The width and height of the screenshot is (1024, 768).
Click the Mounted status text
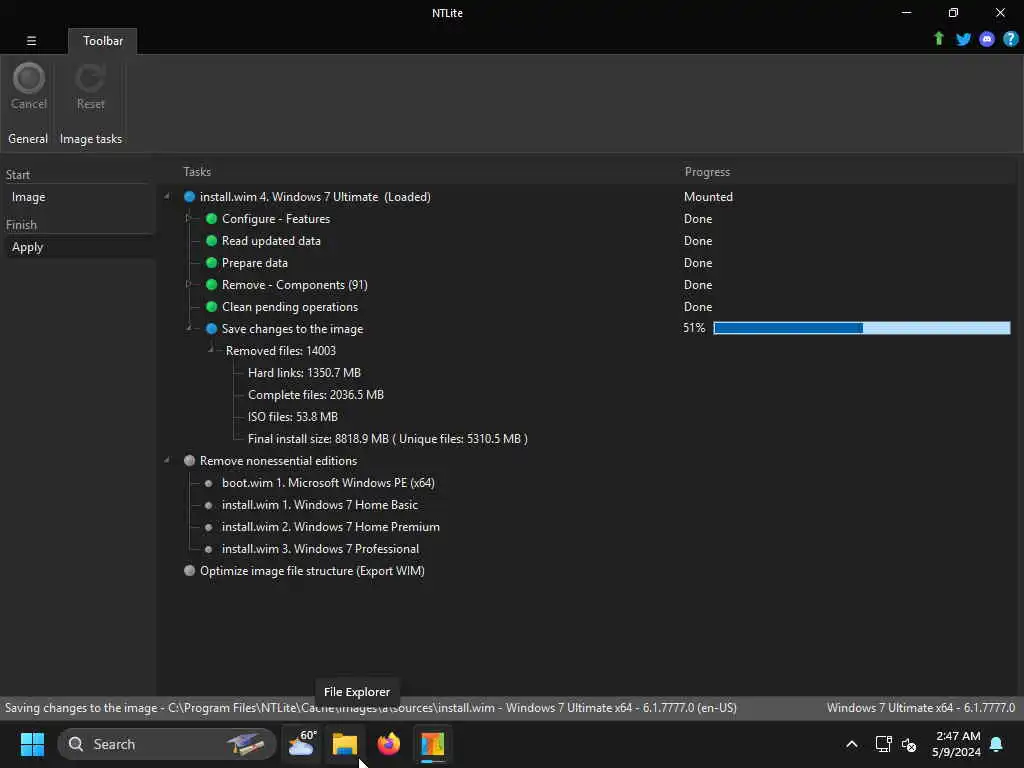tap(708, 197)
